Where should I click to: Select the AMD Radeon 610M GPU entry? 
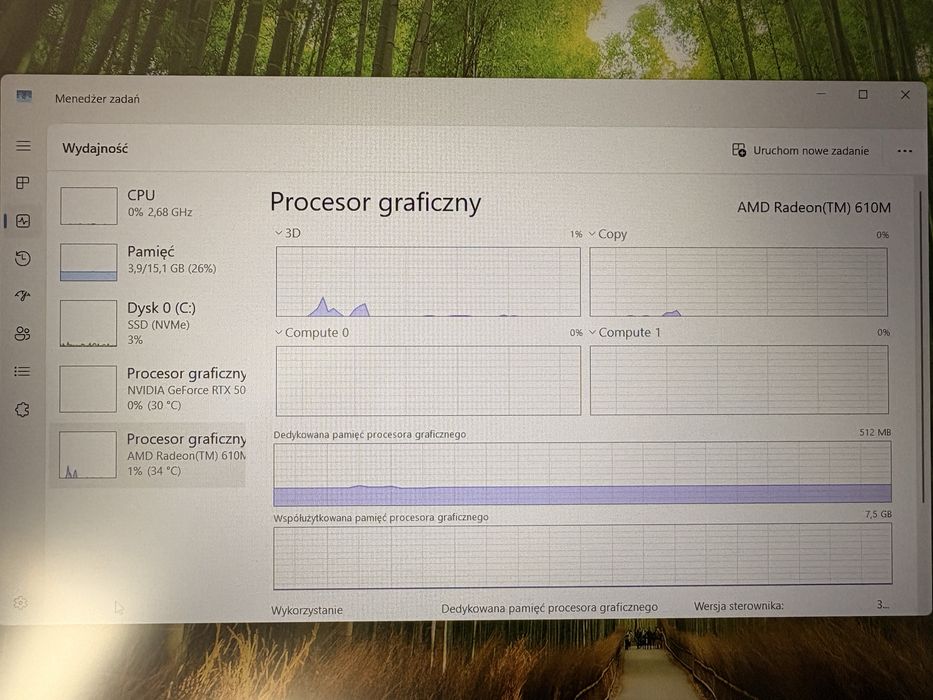pos(149,455)
